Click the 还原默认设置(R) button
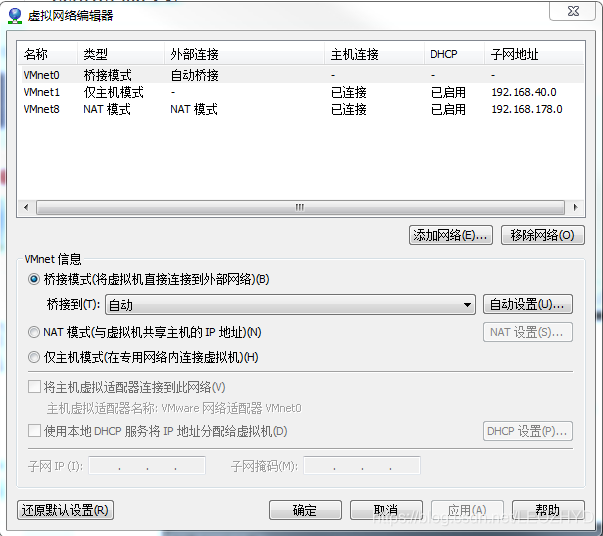The width and height of the screenshot is (603, 536). pyautogui.click(x=65, y=510)
